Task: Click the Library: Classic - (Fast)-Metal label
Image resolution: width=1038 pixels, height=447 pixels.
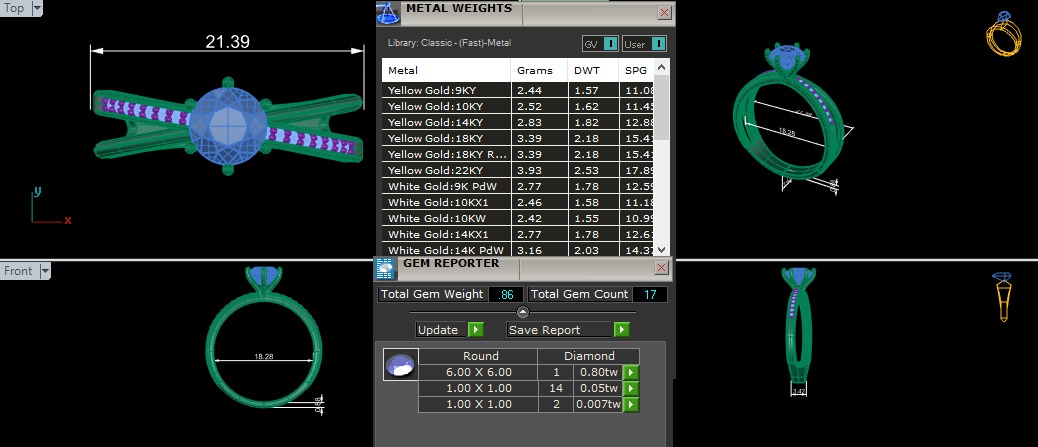Action: (x=449, y=43)
